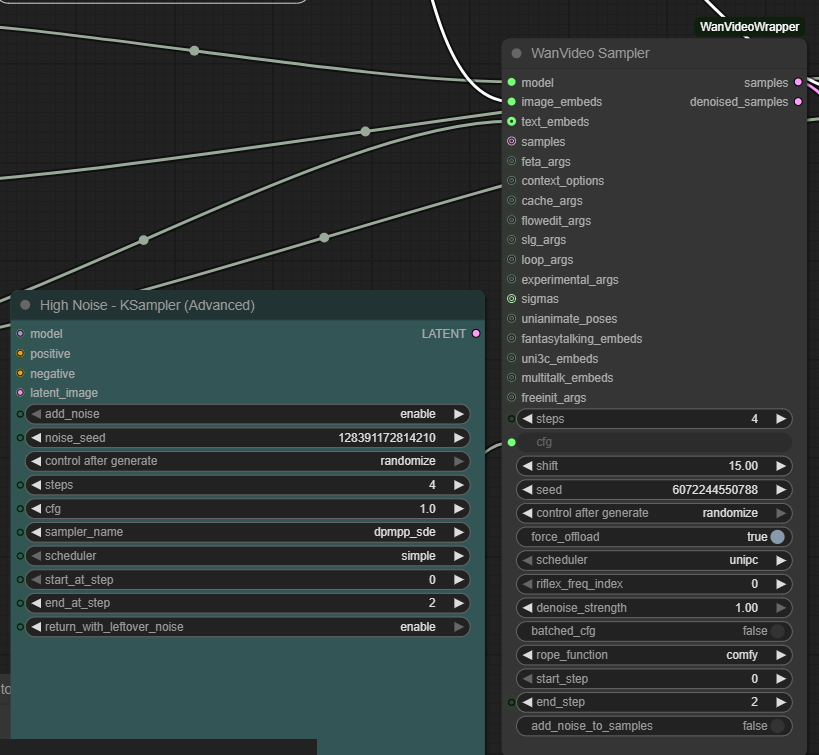819x755 pixels.
Task: Decrease shift value with left arrow
Action: pos(528,466)
